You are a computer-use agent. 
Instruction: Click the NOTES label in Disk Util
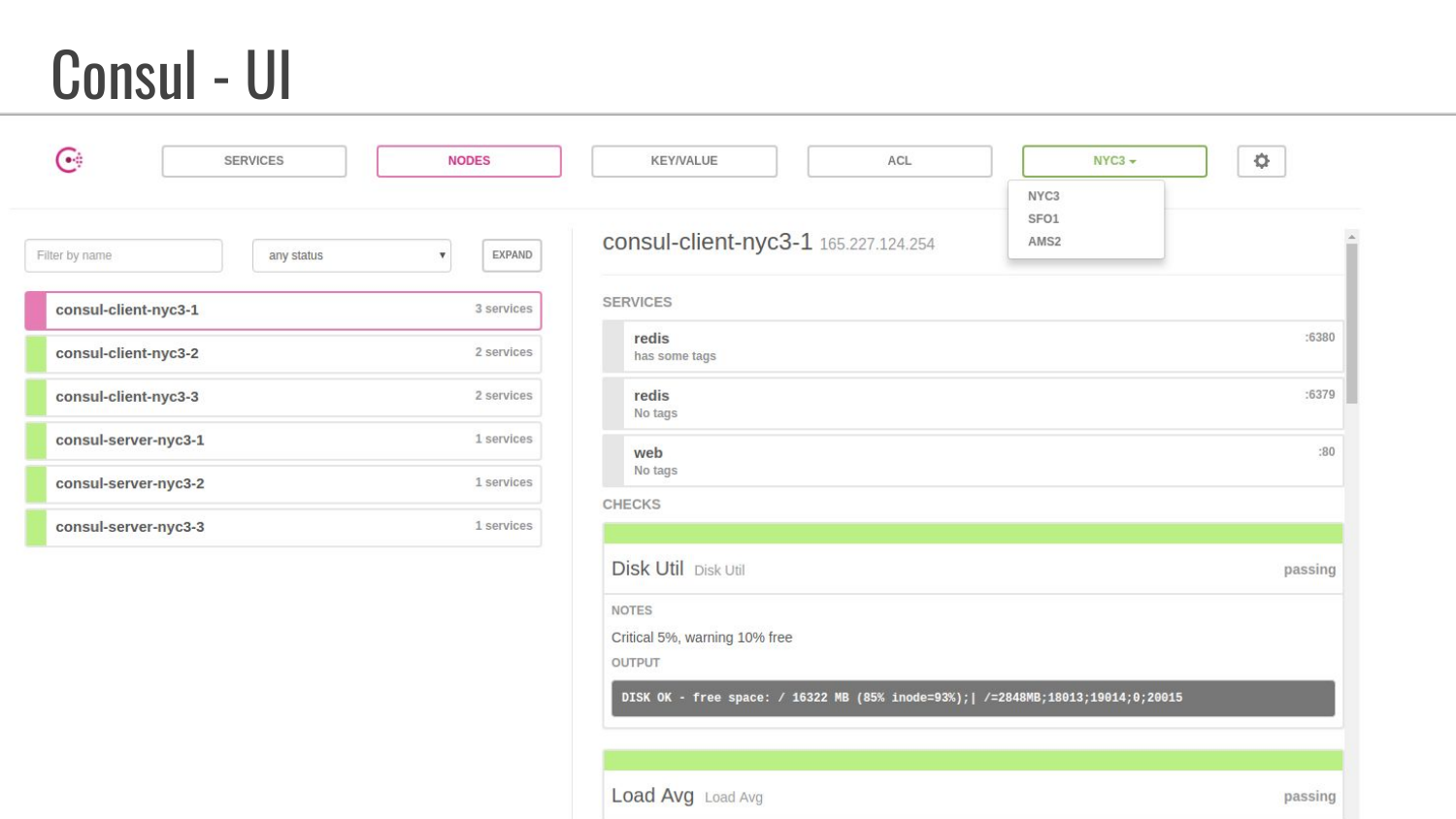[632, 610]
